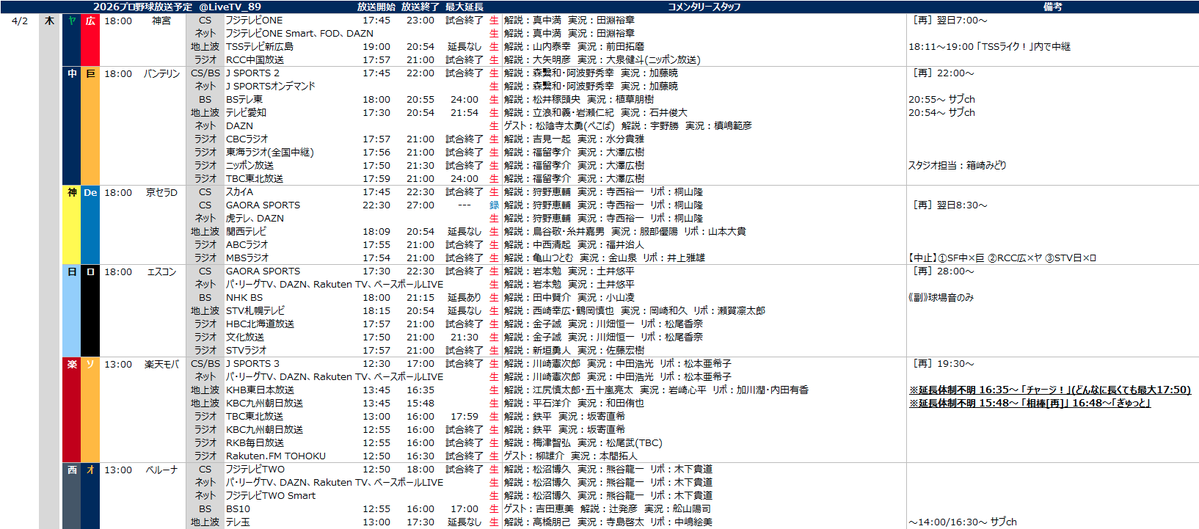1199x529 pixels.
Task: Click the channel "RKB毎日放送"
Action: tap(255, 443)
